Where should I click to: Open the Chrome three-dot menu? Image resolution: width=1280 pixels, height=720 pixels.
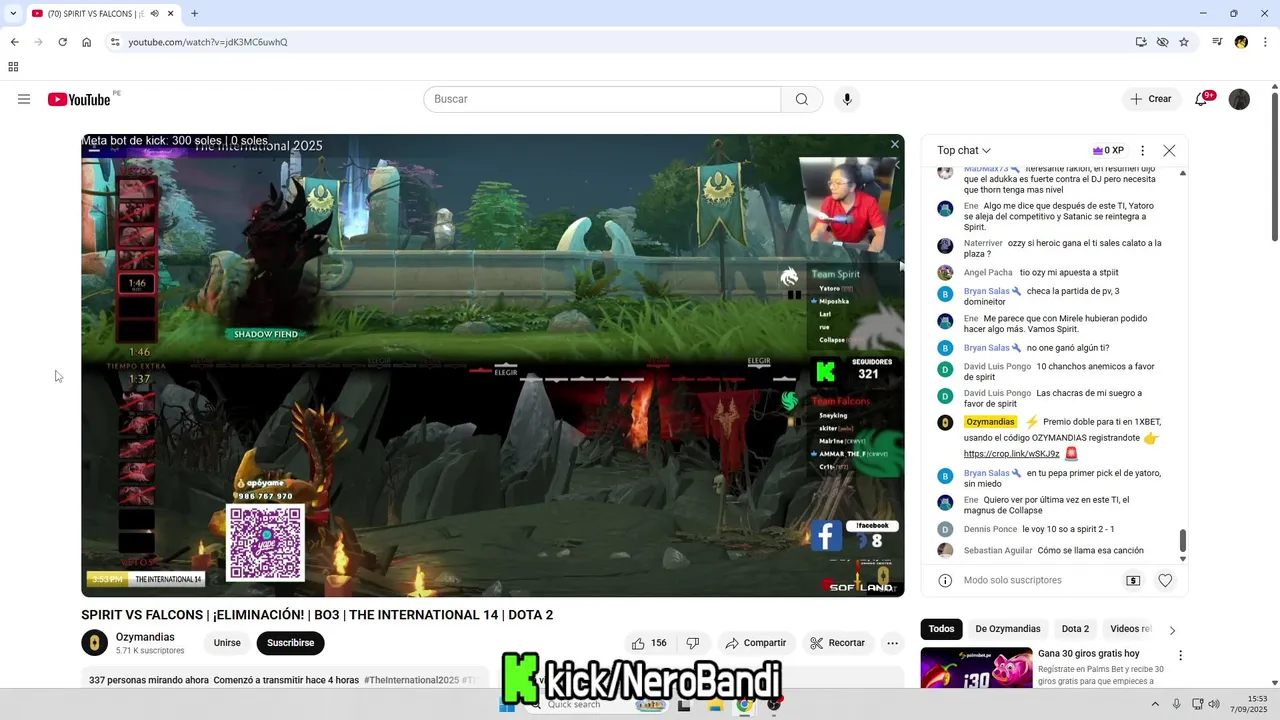tap(1265, 42)
